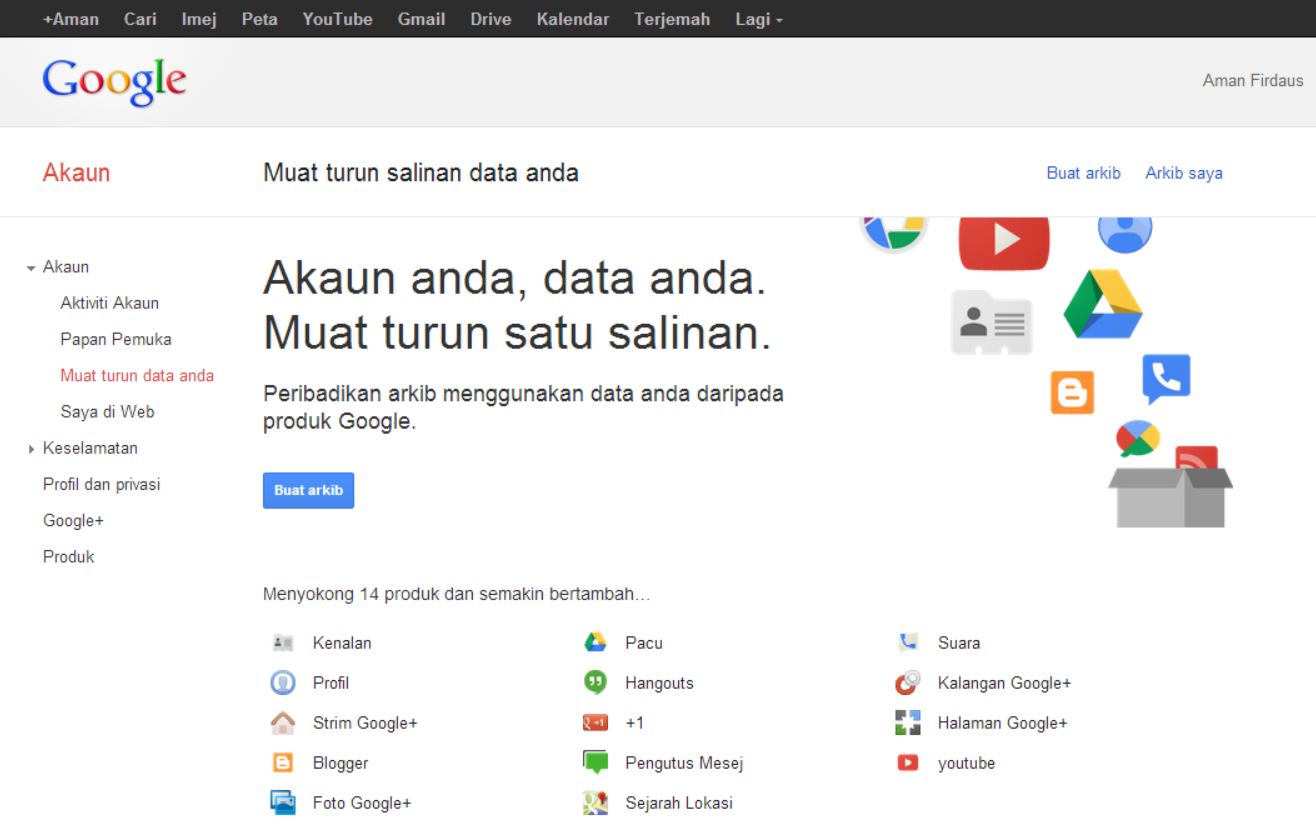Click the large YouTube play illustration
Screen dimensions: 1316x831
(1004, 243)
